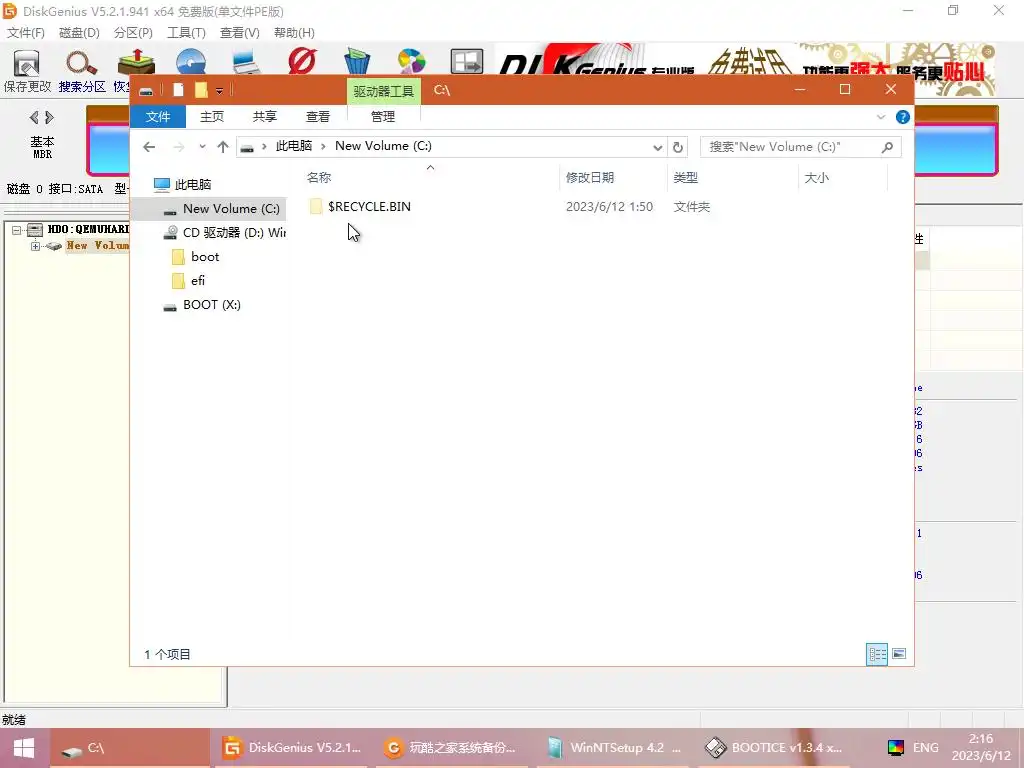Open DiskGenius 帮助(H) menu

[295, 33]
